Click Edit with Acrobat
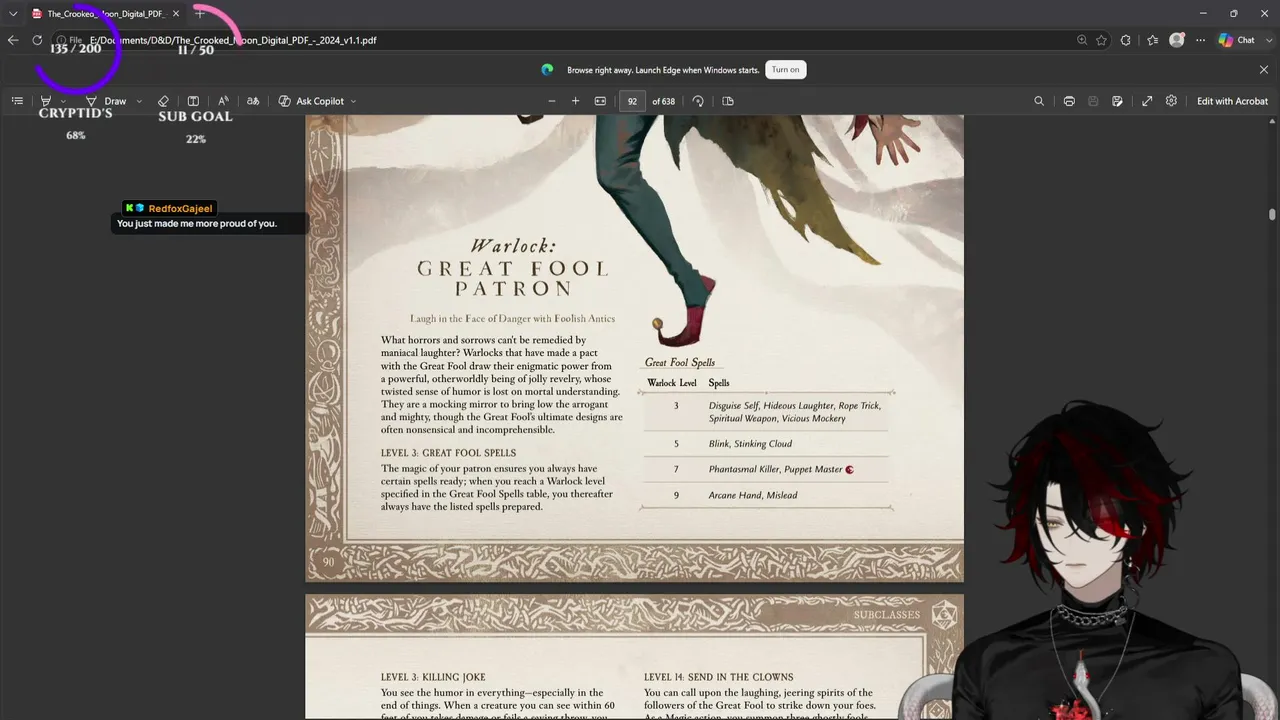Screen dimensions: 1280x720 click(x=1232, y=101)
